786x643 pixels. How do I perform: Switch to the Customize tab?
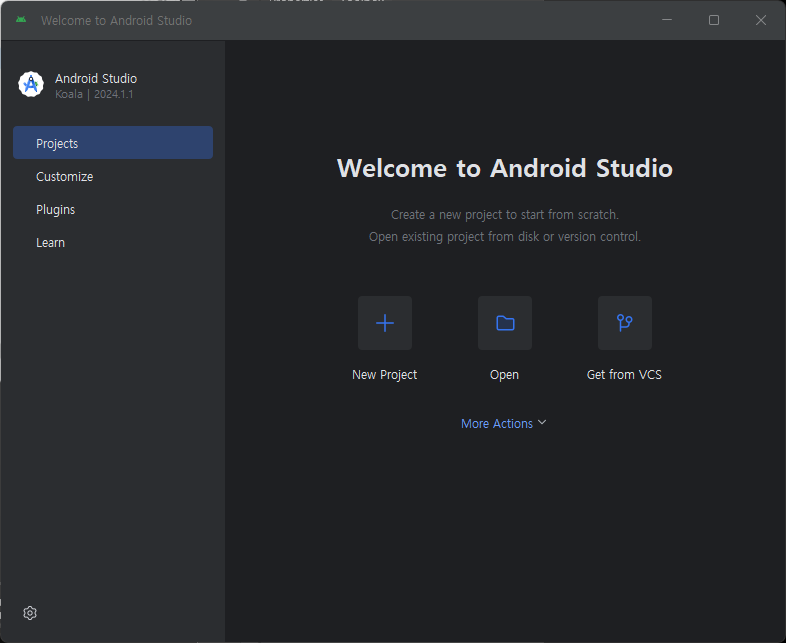tap(113, 176)
